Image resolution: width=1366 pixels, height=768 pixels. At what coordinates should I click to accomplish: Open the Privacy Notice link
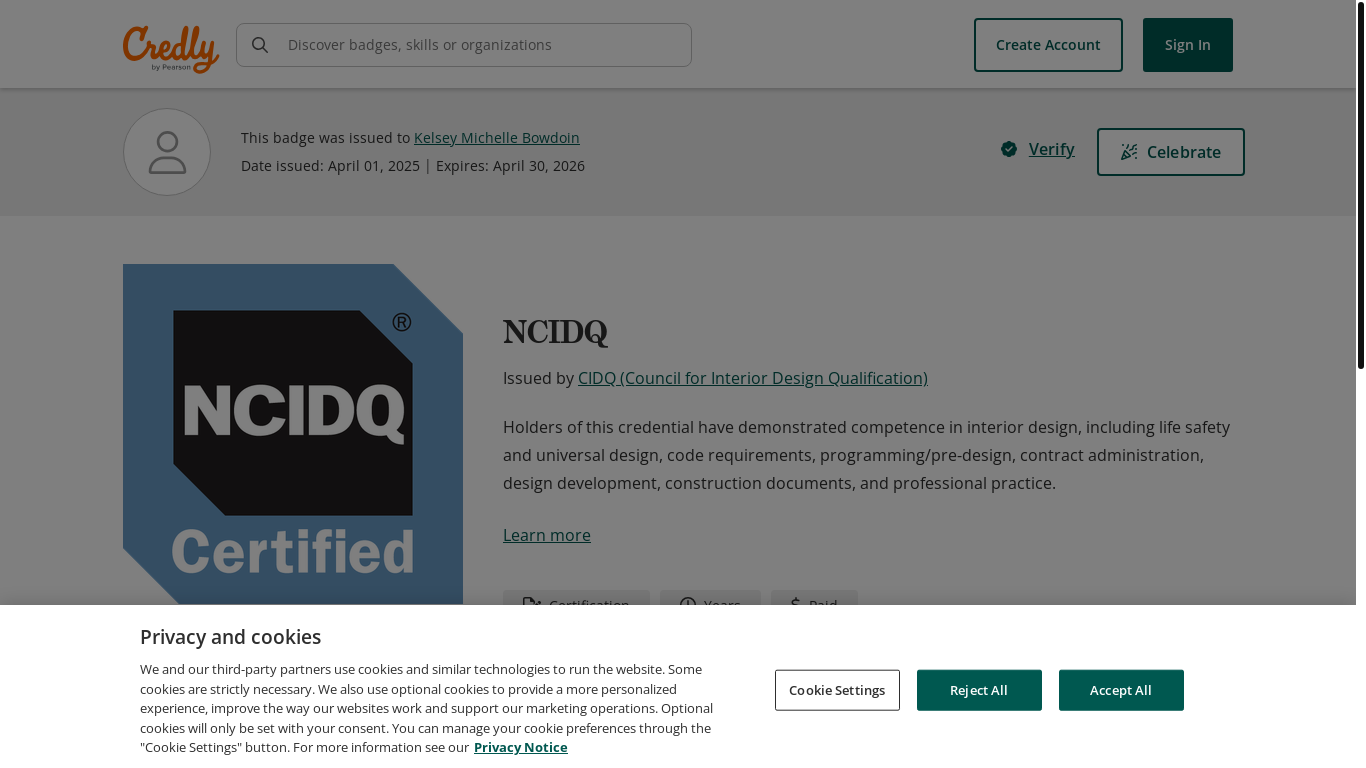(520, 747)
